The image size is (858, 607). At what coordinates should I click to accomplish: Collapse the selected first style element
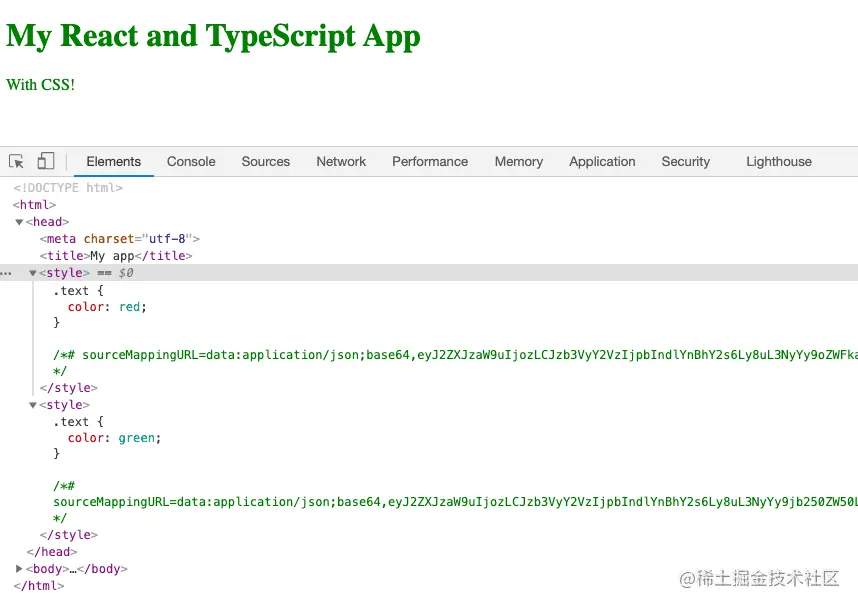point(33,273)
